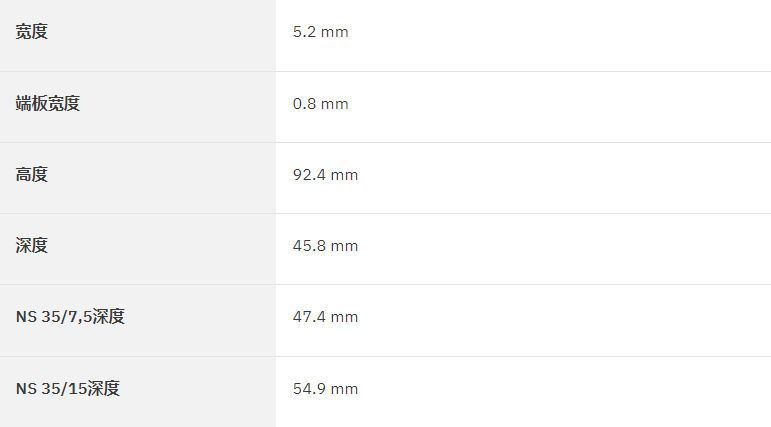
Task: Select the 5.2 mm width value
Action: (321, 32)
